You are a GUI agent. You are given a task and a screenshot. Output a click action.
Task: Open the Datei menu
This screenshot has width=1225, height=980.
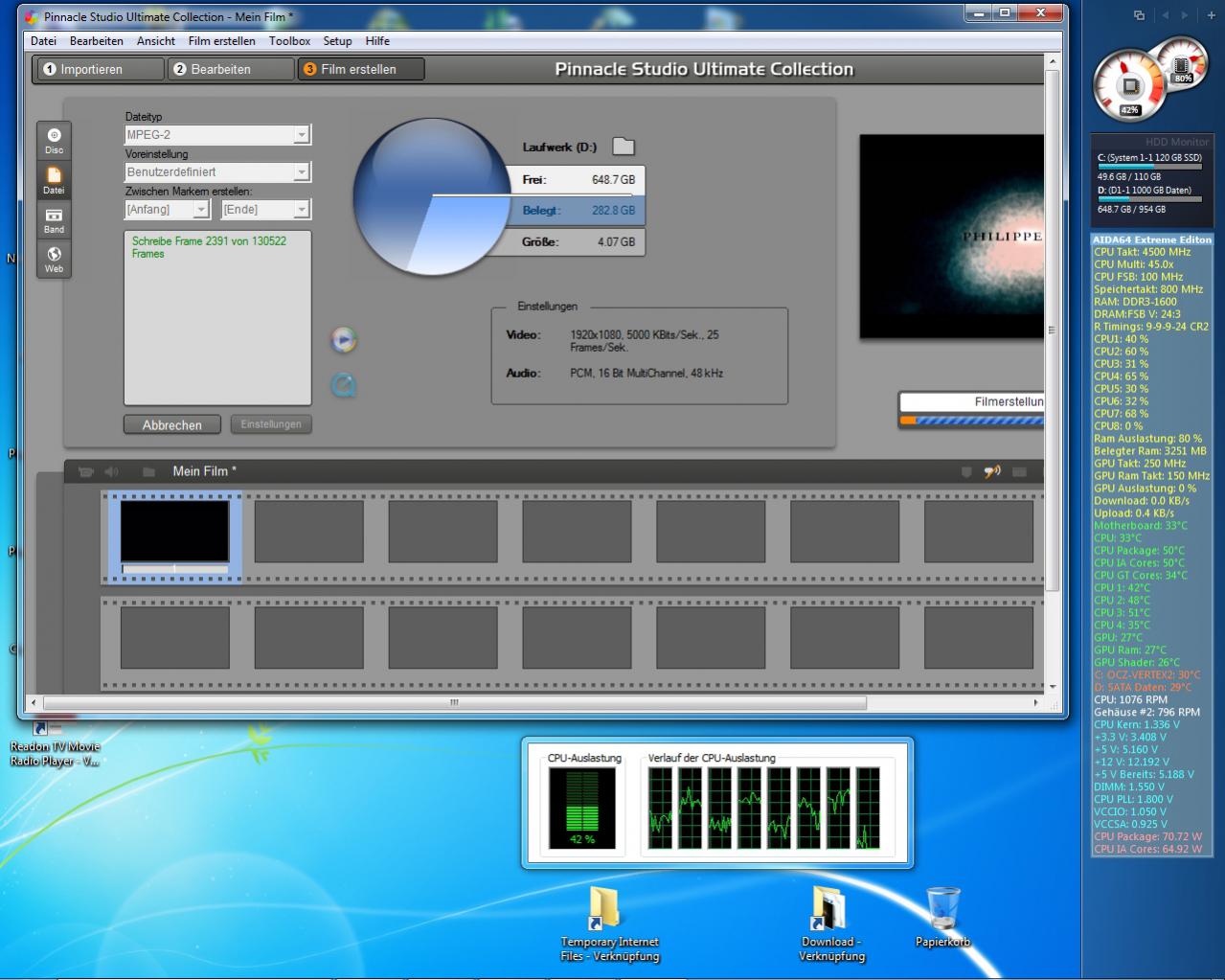pyautogui.click(x=43, y=41)
